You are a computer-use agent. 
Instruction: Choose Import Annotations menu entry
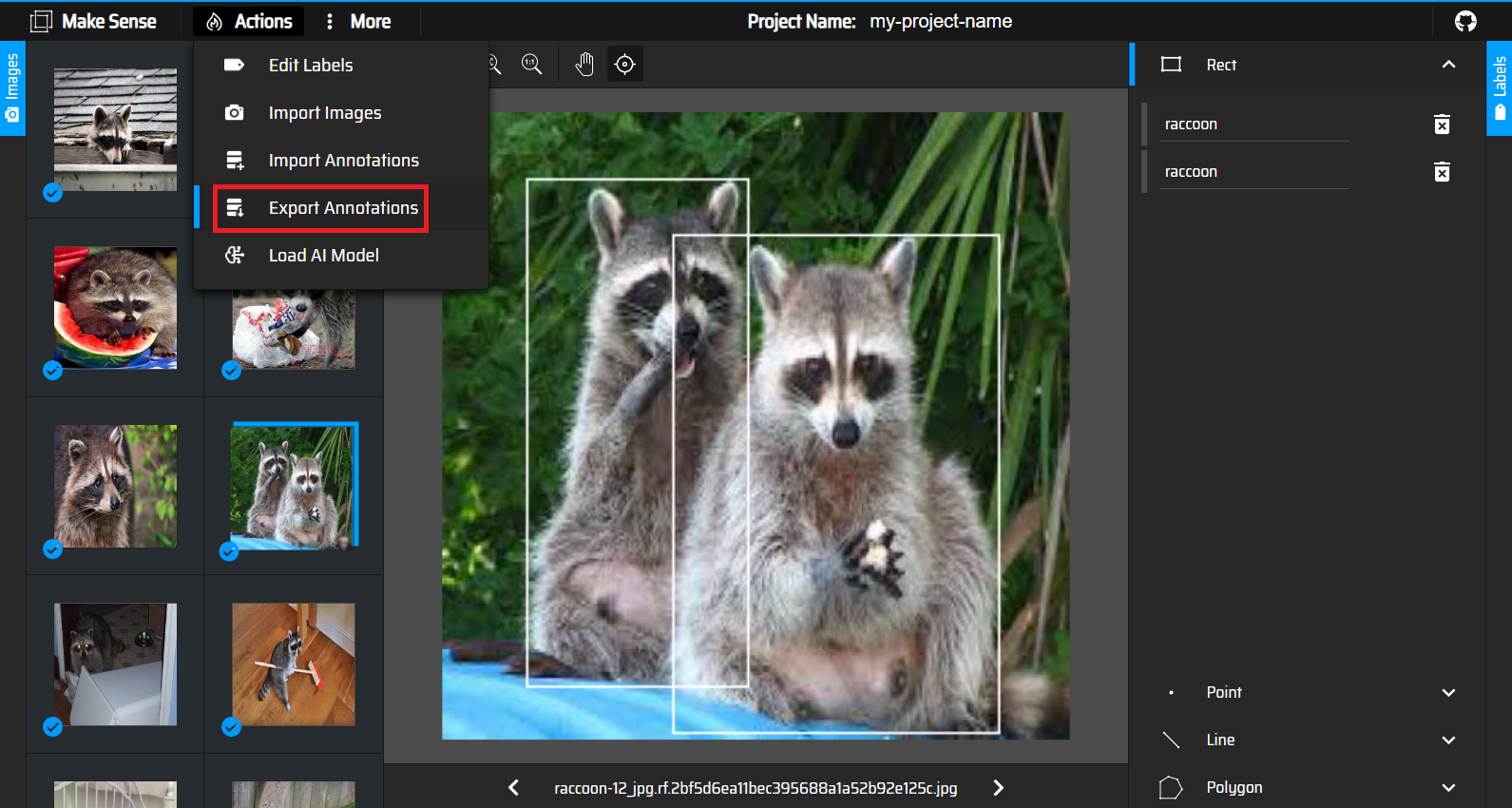[x=341, y=160]
